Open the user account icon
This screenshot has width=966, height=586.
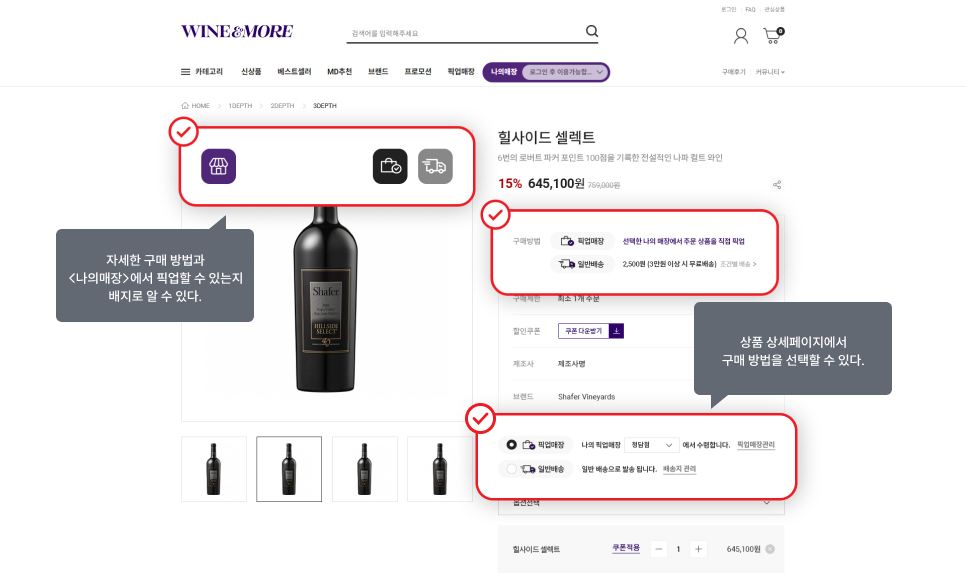tap(741, 36)
